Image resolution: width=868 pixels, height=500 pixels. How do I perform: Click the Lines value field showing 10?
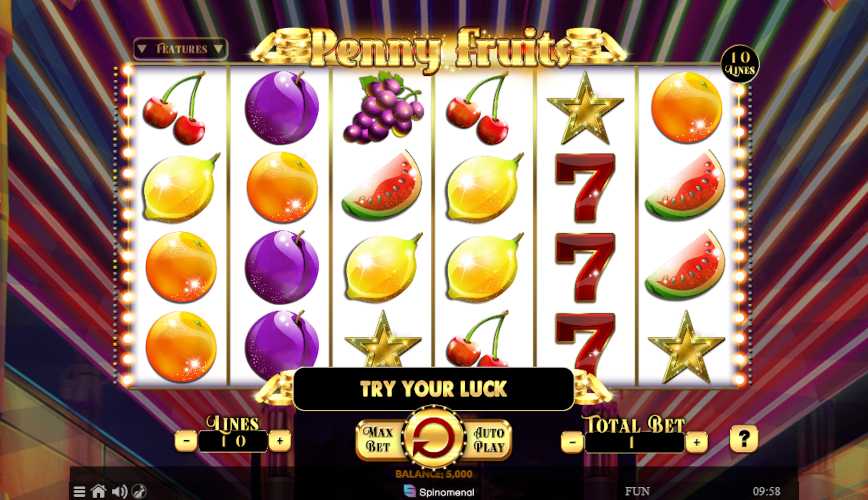pyautogui.click(x=233, y=442)
